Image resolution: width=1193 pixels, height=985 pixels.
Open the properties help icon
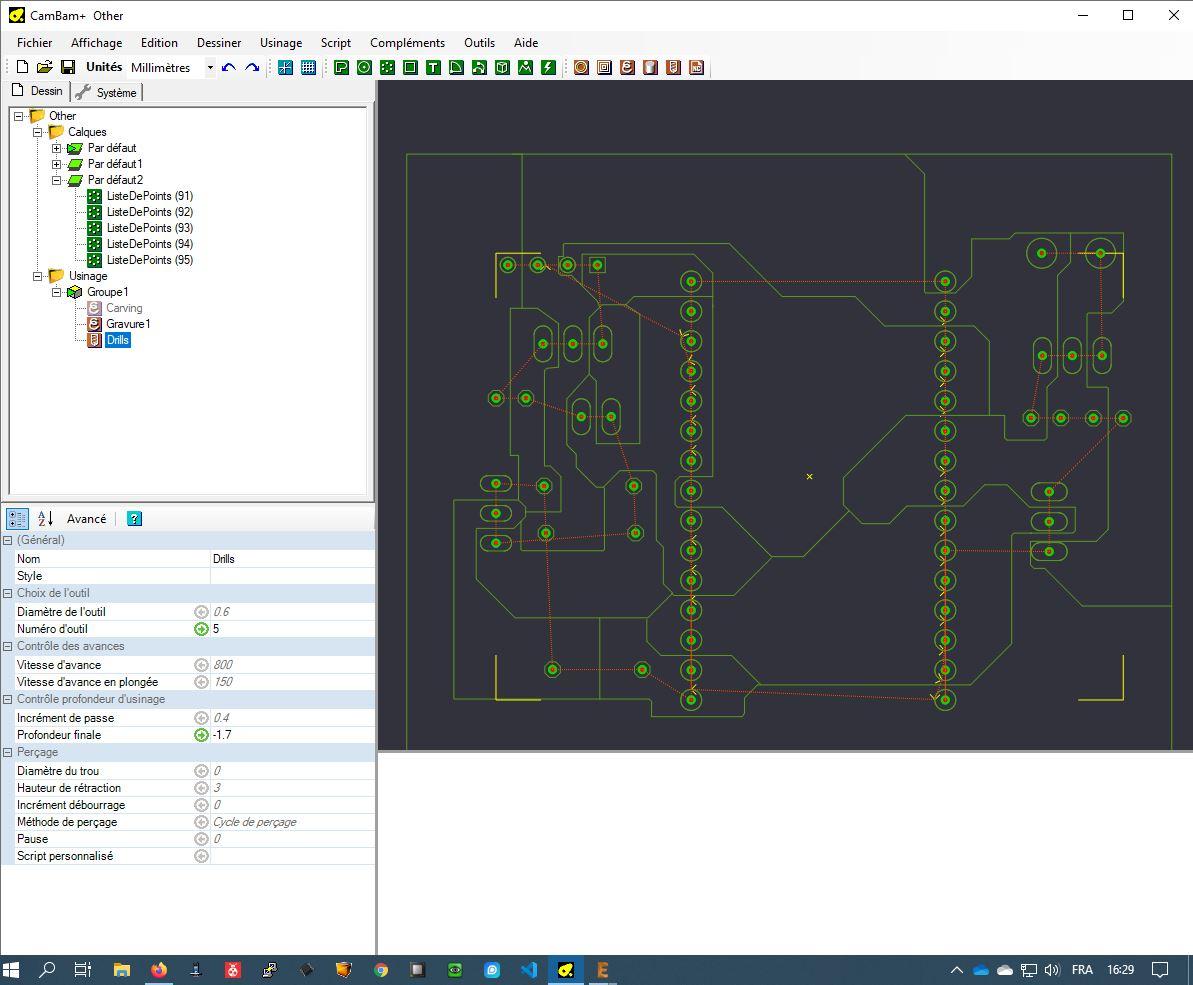(x=134, y=518)
